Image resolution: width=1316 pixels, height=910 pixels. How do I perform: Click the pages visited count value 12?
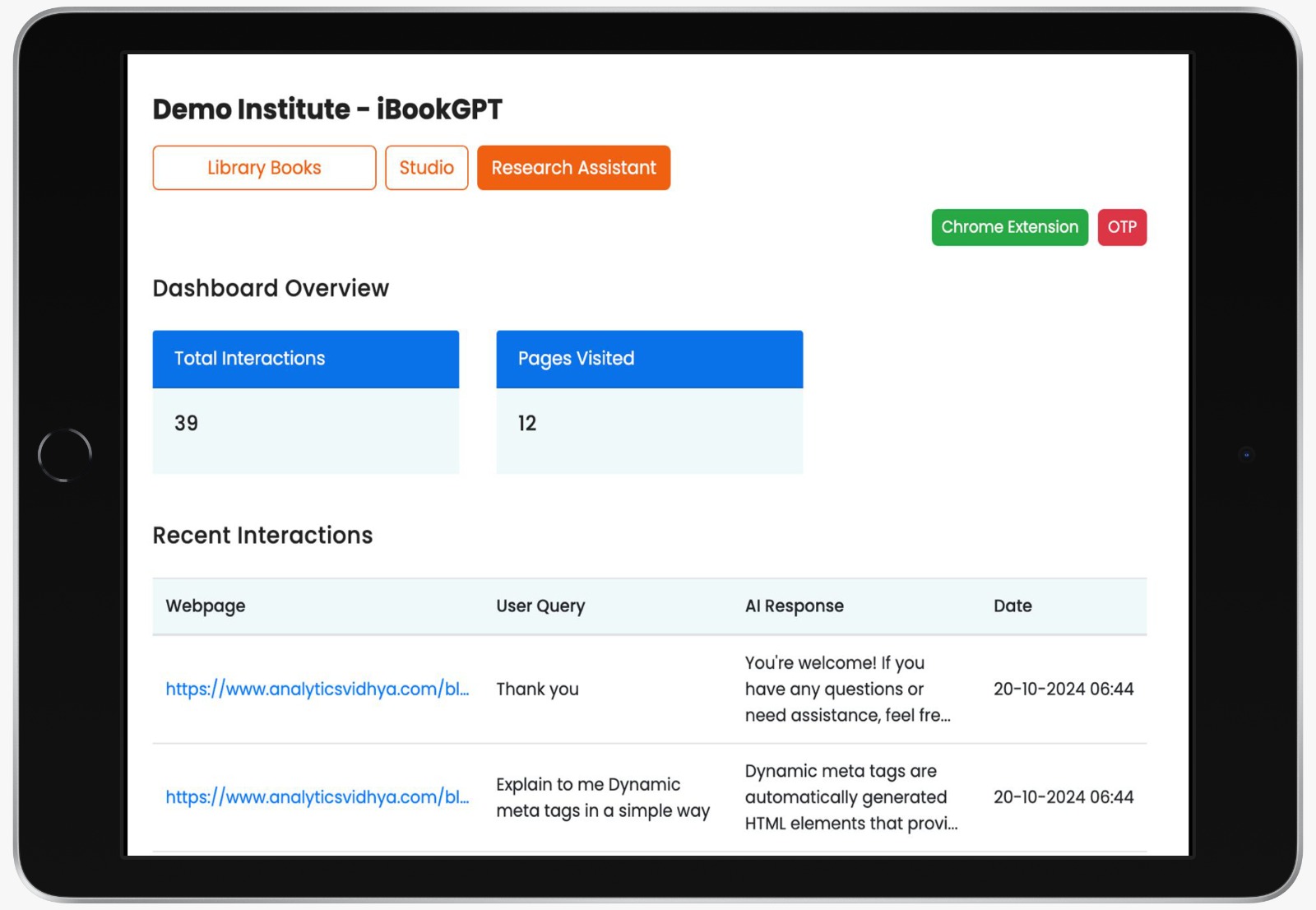526,423
